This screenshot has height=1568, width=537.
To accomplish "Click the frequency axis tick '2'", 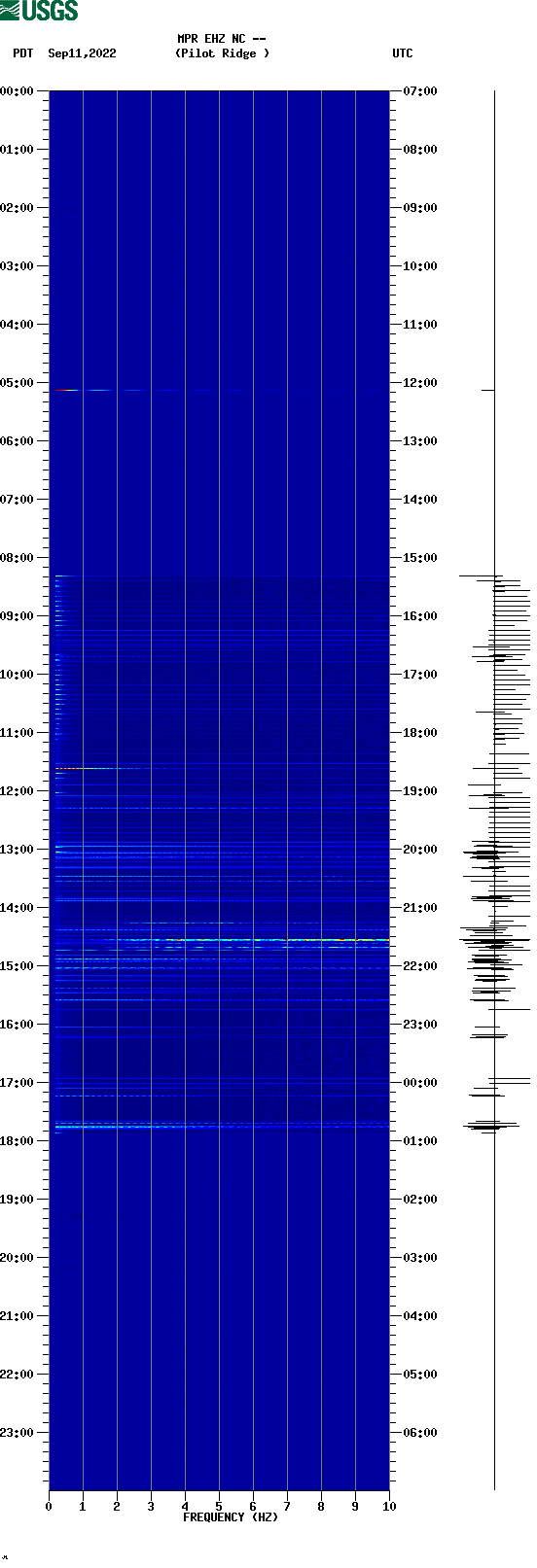I will [x=117, y=1507].
